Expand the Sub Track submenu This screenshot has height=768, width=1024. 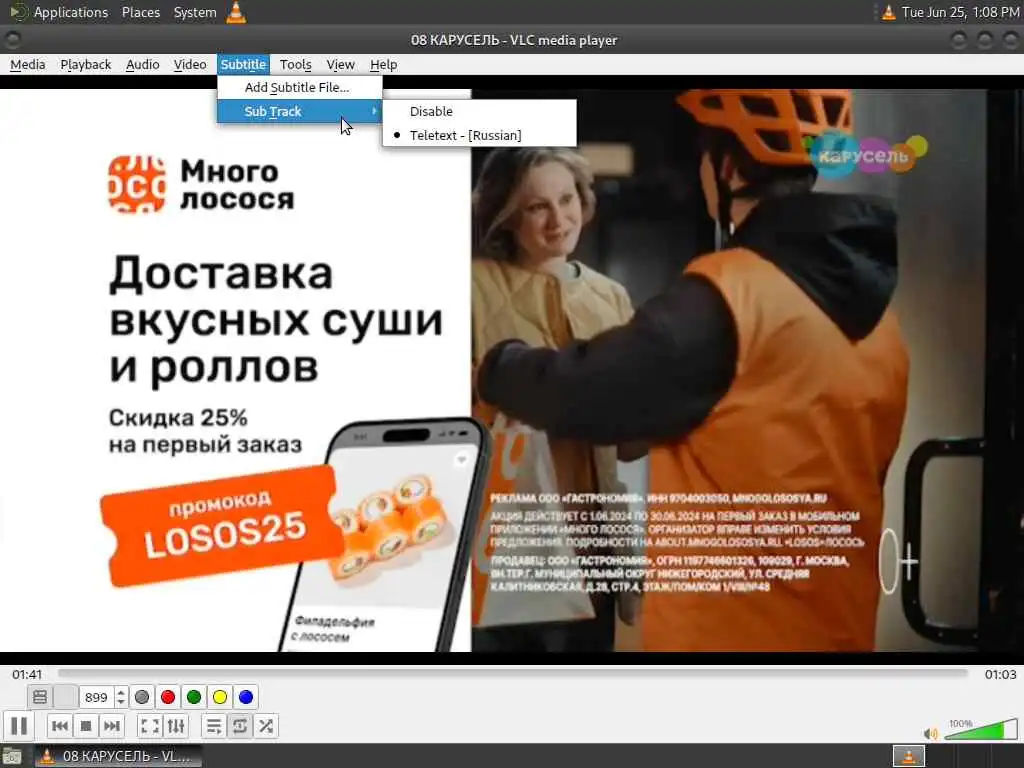[300, 111]
